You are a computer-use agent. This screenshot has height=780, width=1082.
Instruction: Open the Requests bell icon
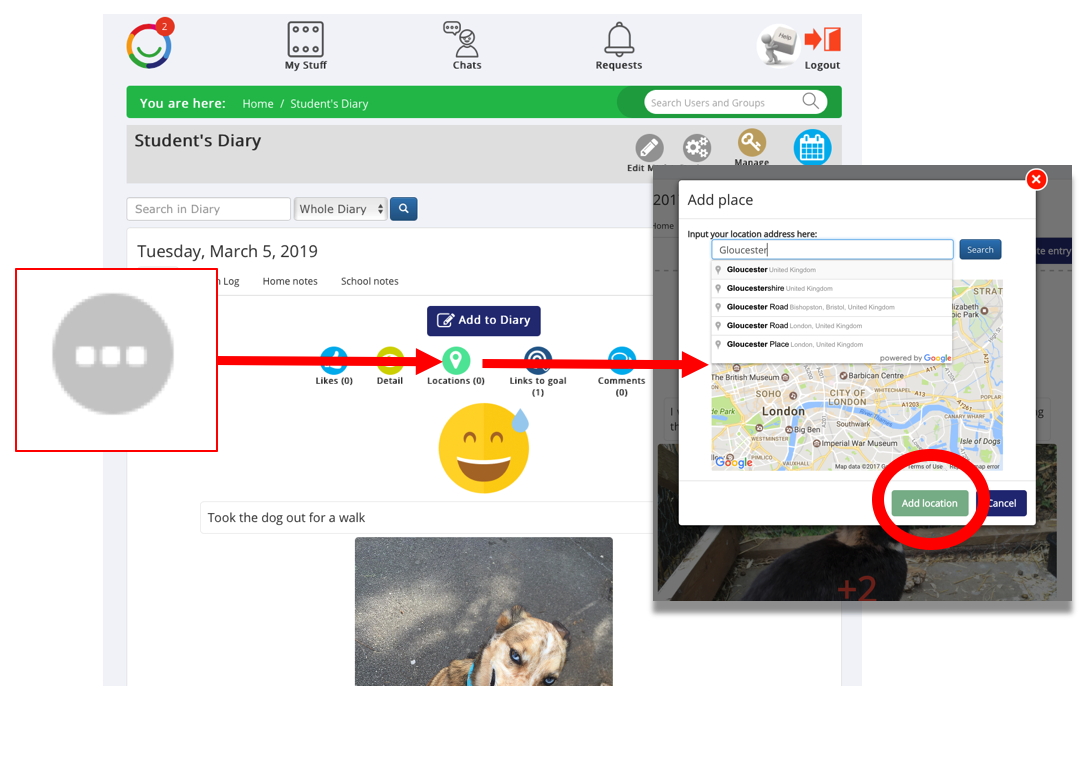click(619, 46)
